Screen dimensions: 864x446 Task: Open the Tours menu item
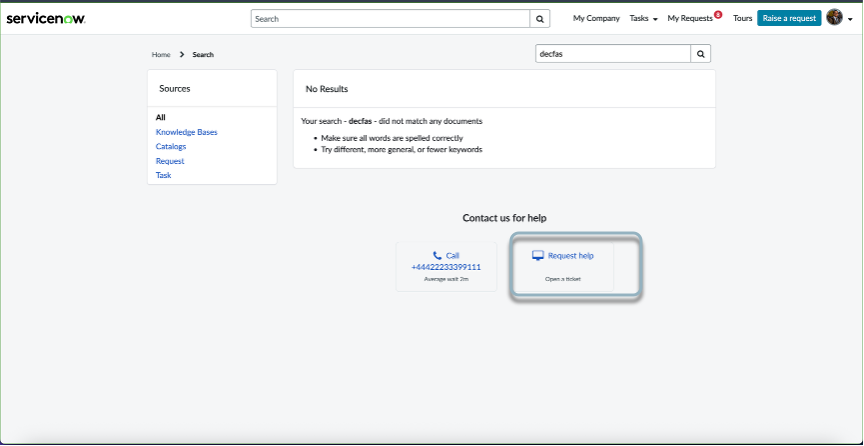click(742, 18)
